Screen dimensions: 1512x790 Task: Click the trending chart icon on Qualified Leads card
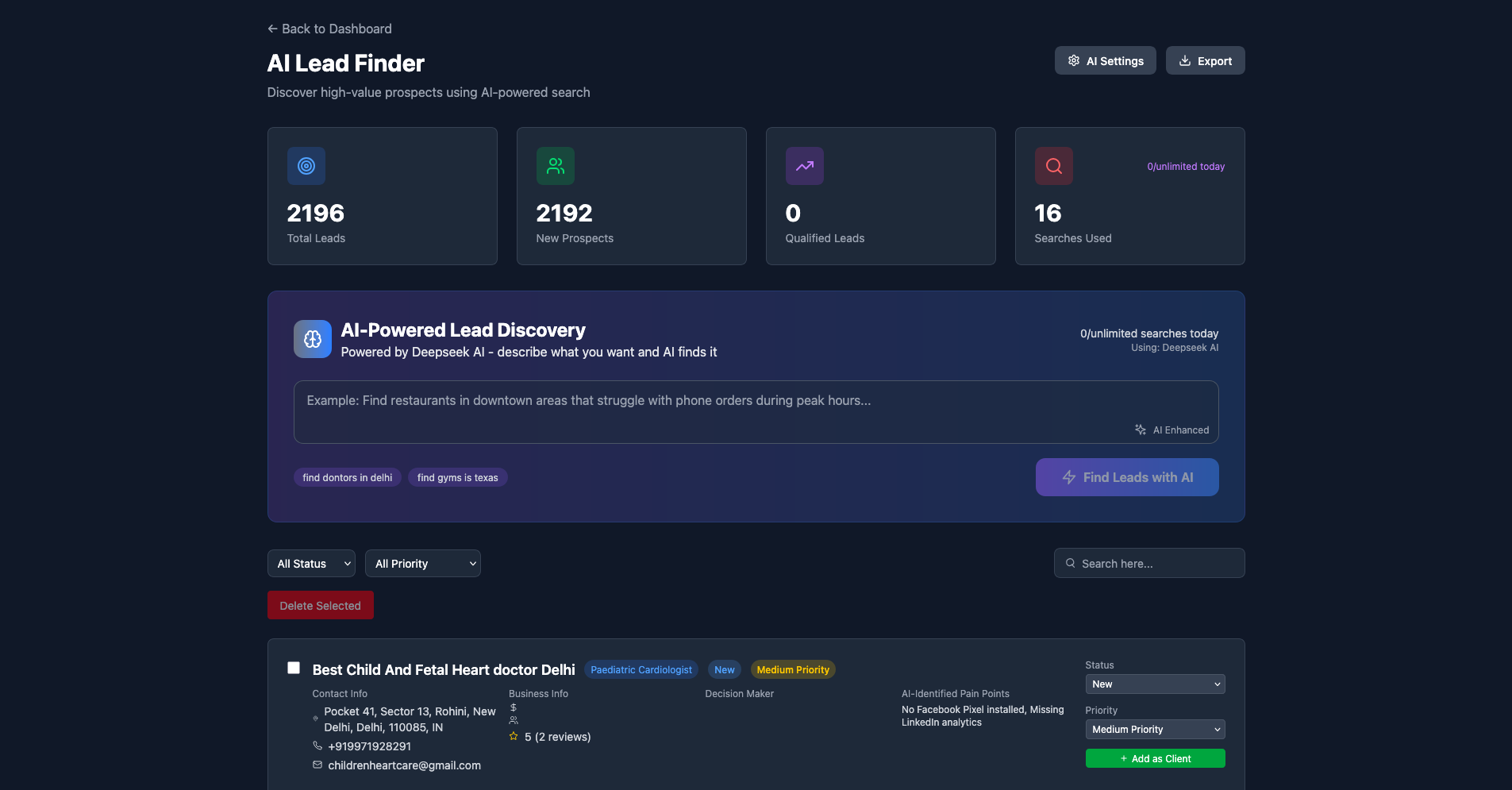tap(804, 166)
